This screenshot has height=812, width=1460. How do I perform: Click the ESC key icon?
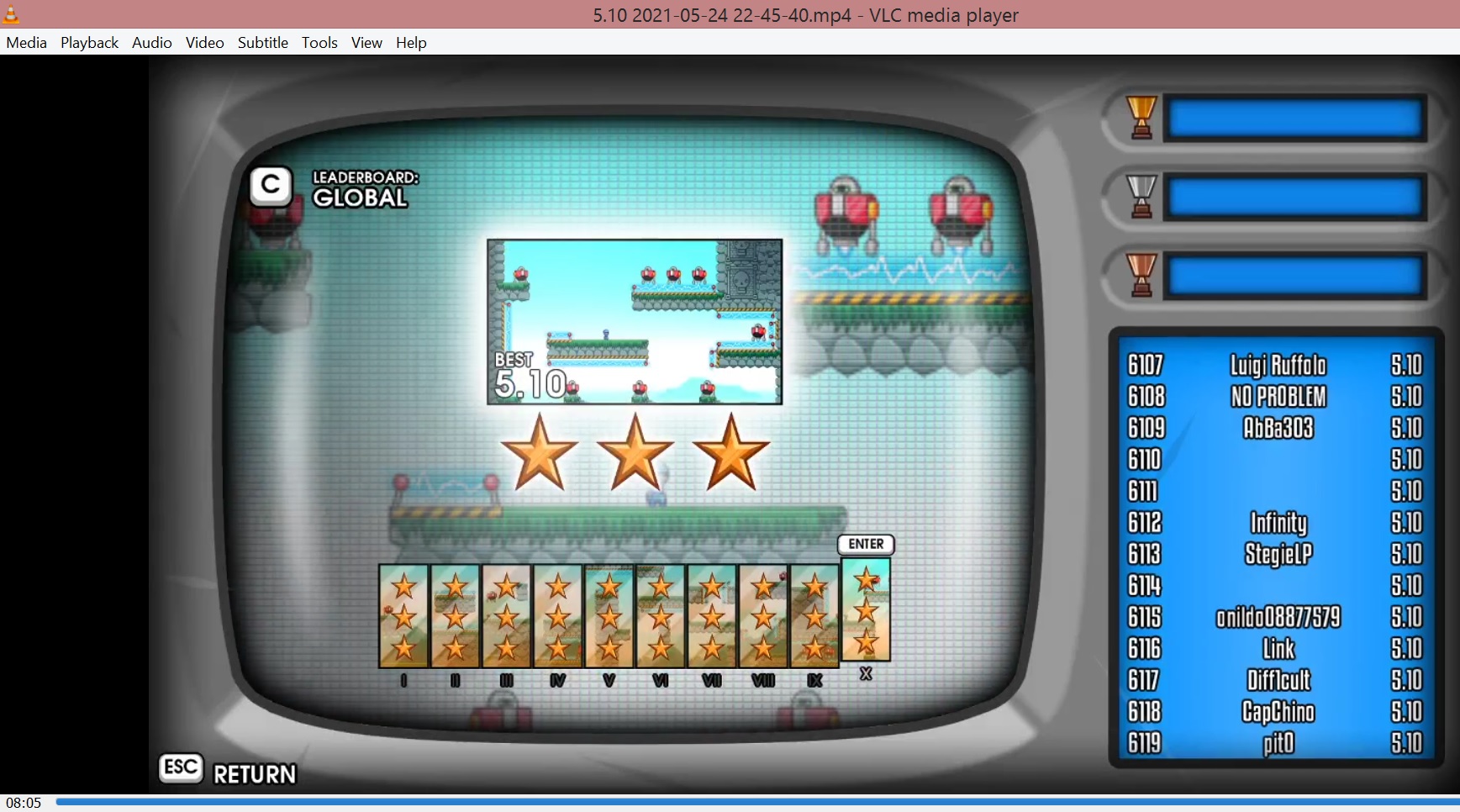[182, 767]
